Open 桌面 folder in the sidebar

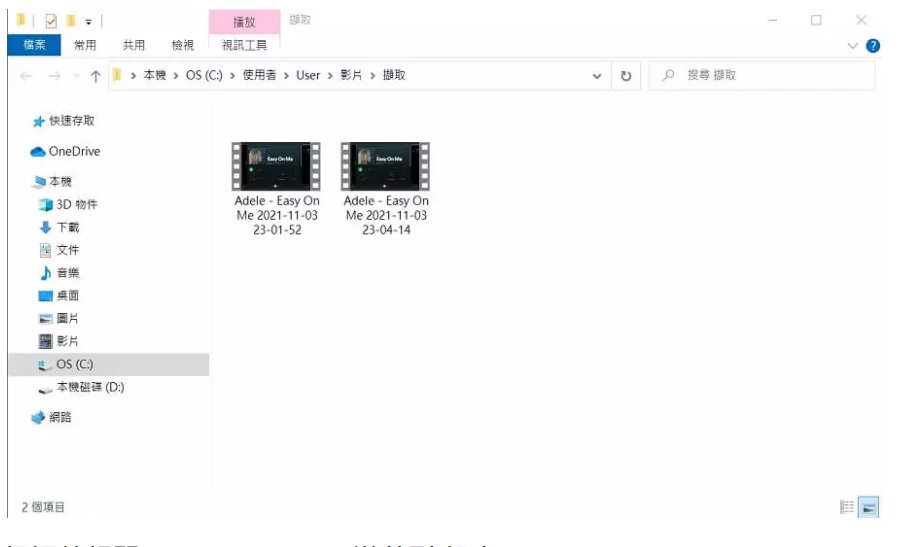tap(68, 295)
